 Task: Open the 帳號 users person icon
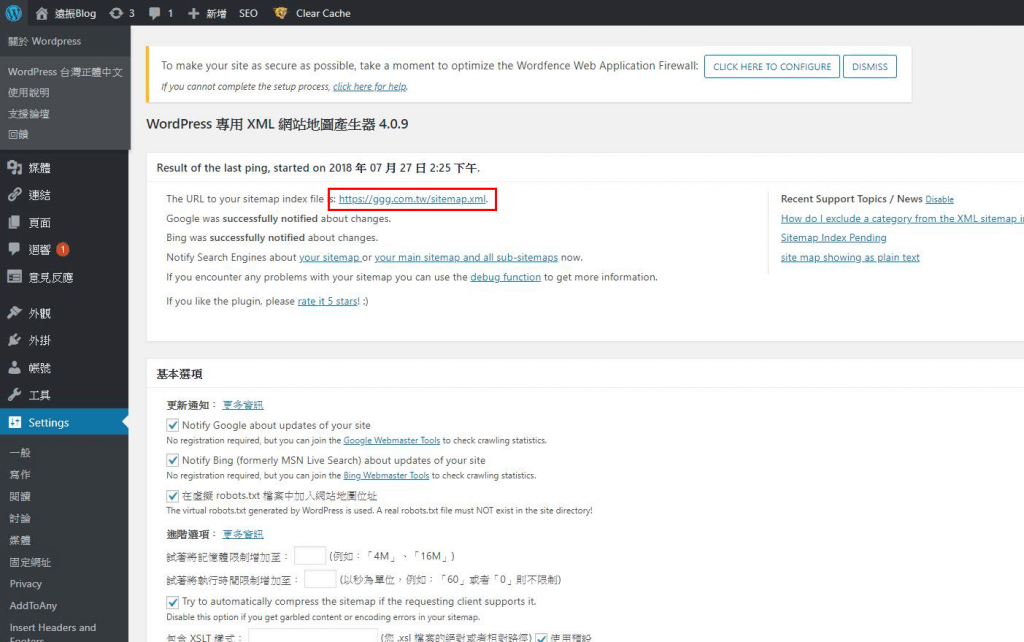point(14,368)
